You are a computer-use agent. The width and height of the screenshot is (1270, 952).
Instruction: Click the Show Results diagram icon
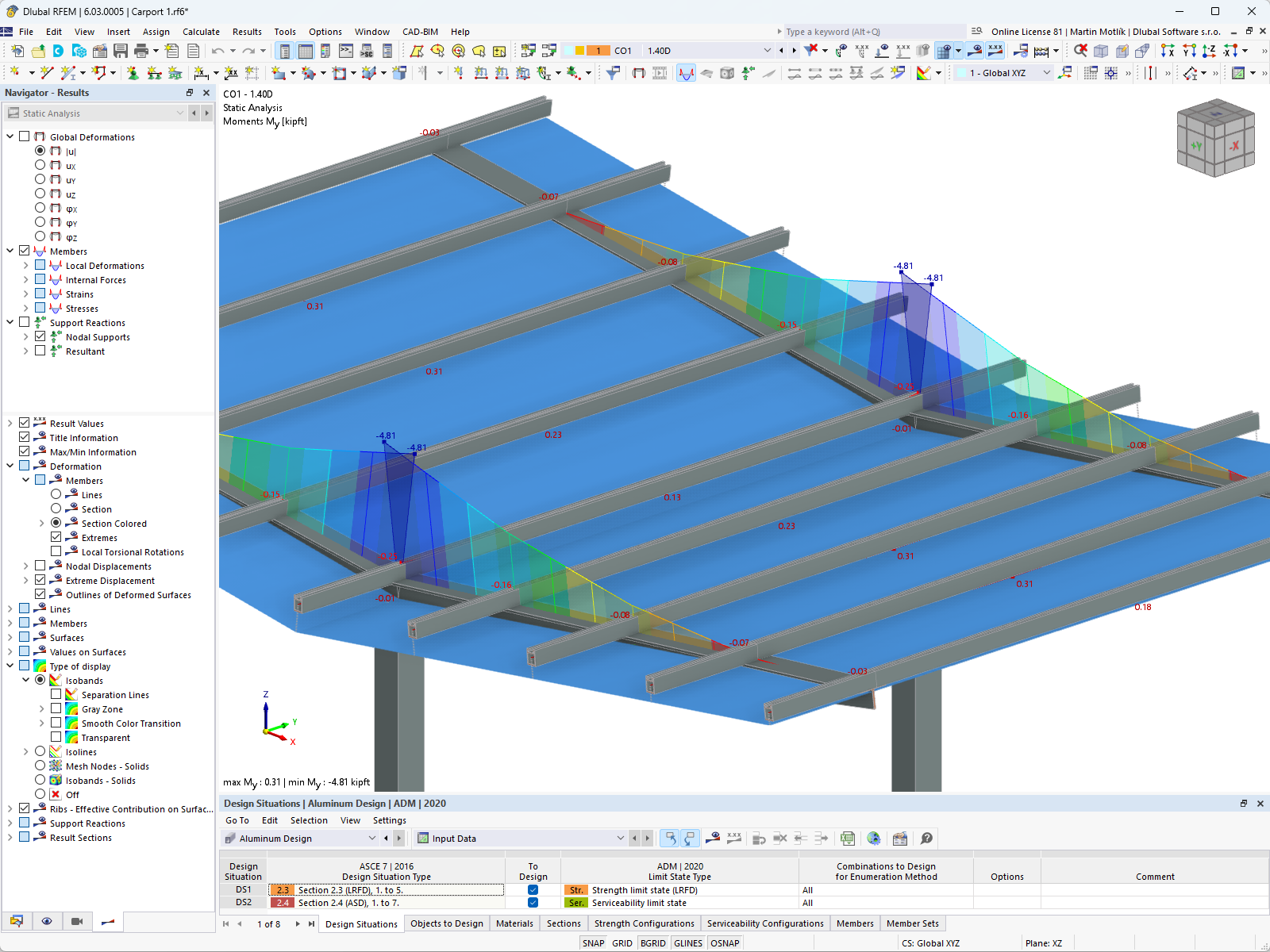pyautogui.click(x=685, y=72)
